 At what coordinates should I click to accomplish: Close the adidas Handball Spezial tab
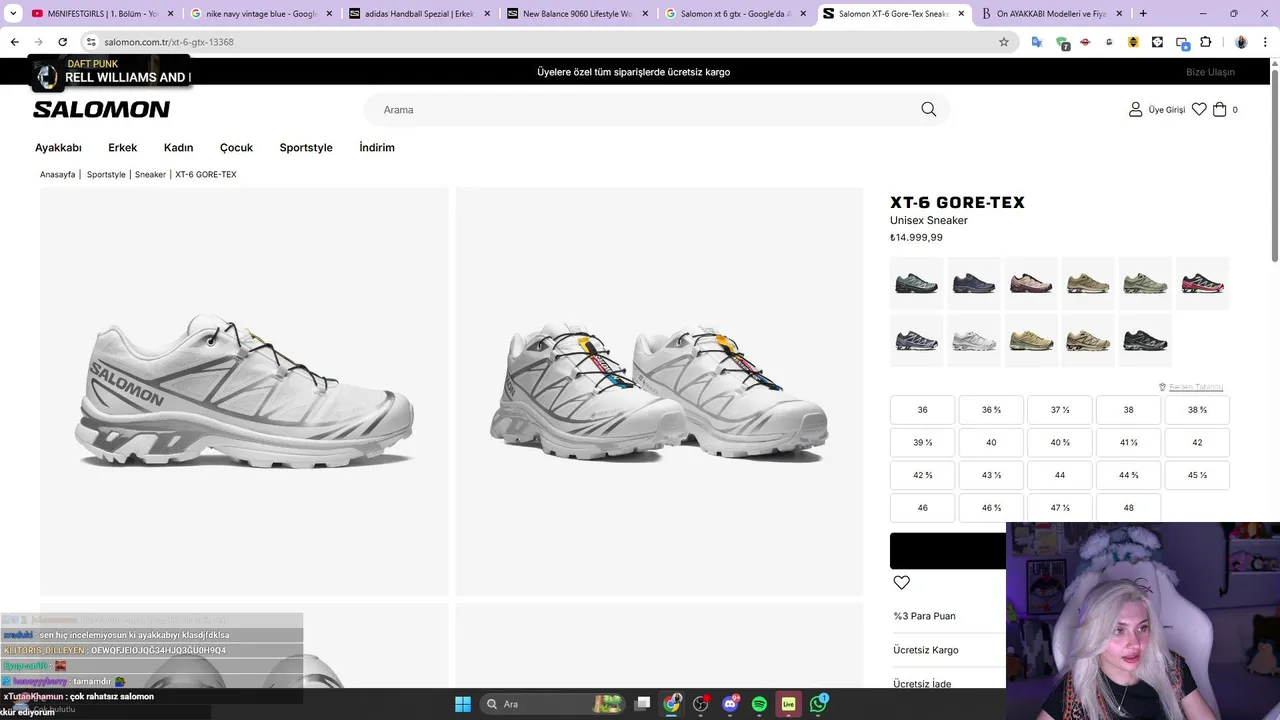click(487, 14)
